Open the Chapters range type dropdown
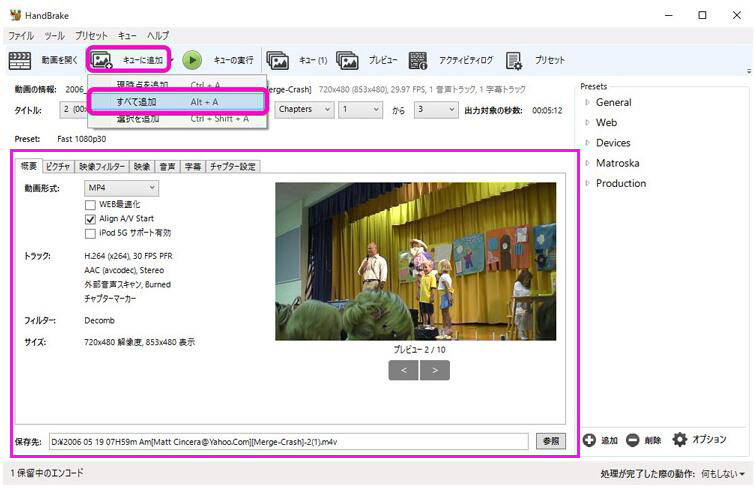 point(303,109)
